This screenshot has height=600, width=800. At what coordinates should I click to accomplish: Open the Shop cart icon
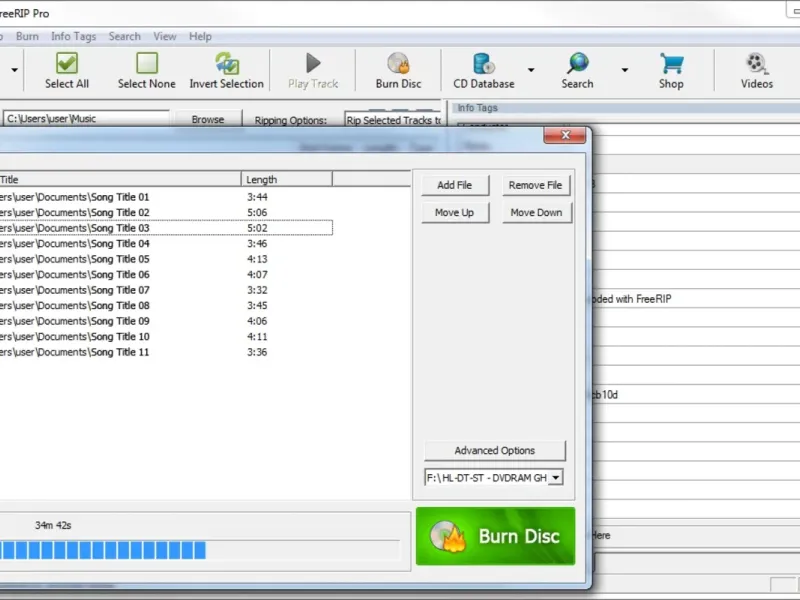(x=671, y=64)
